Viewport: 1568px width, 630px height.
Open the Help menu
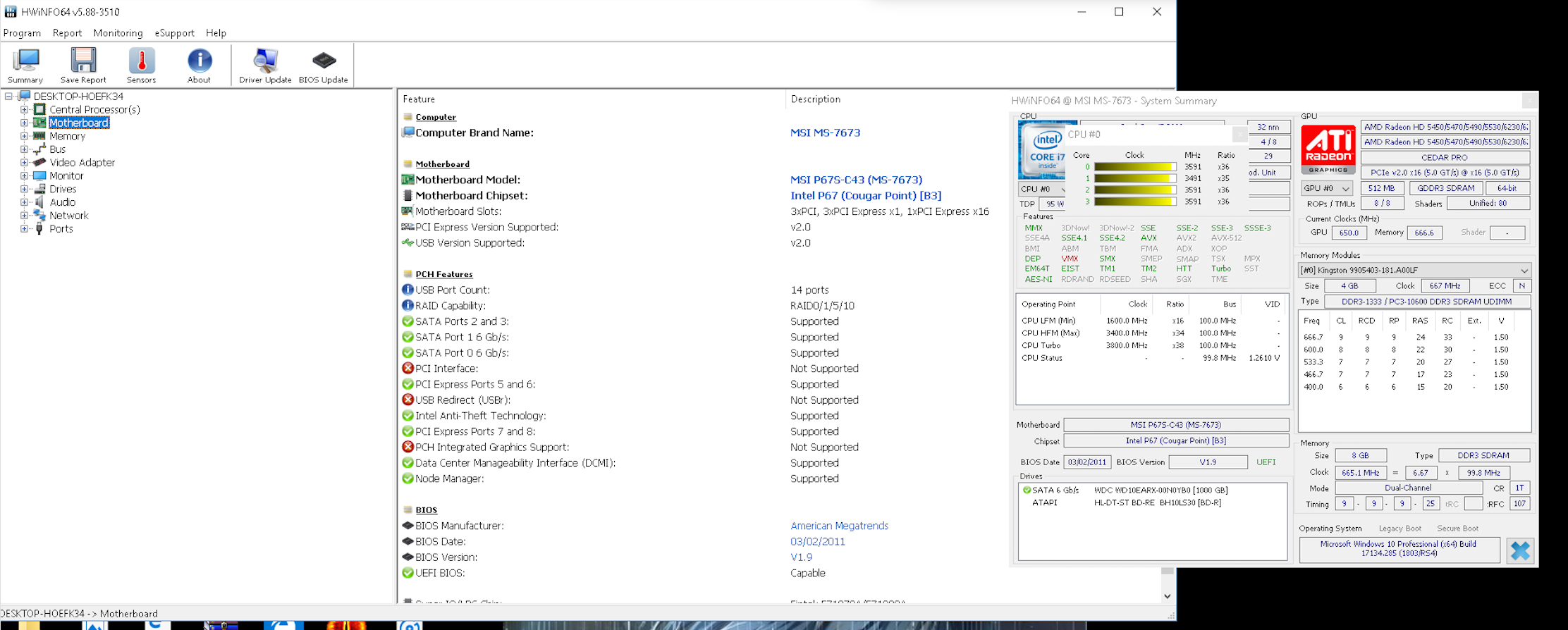[x=216, y=33]
